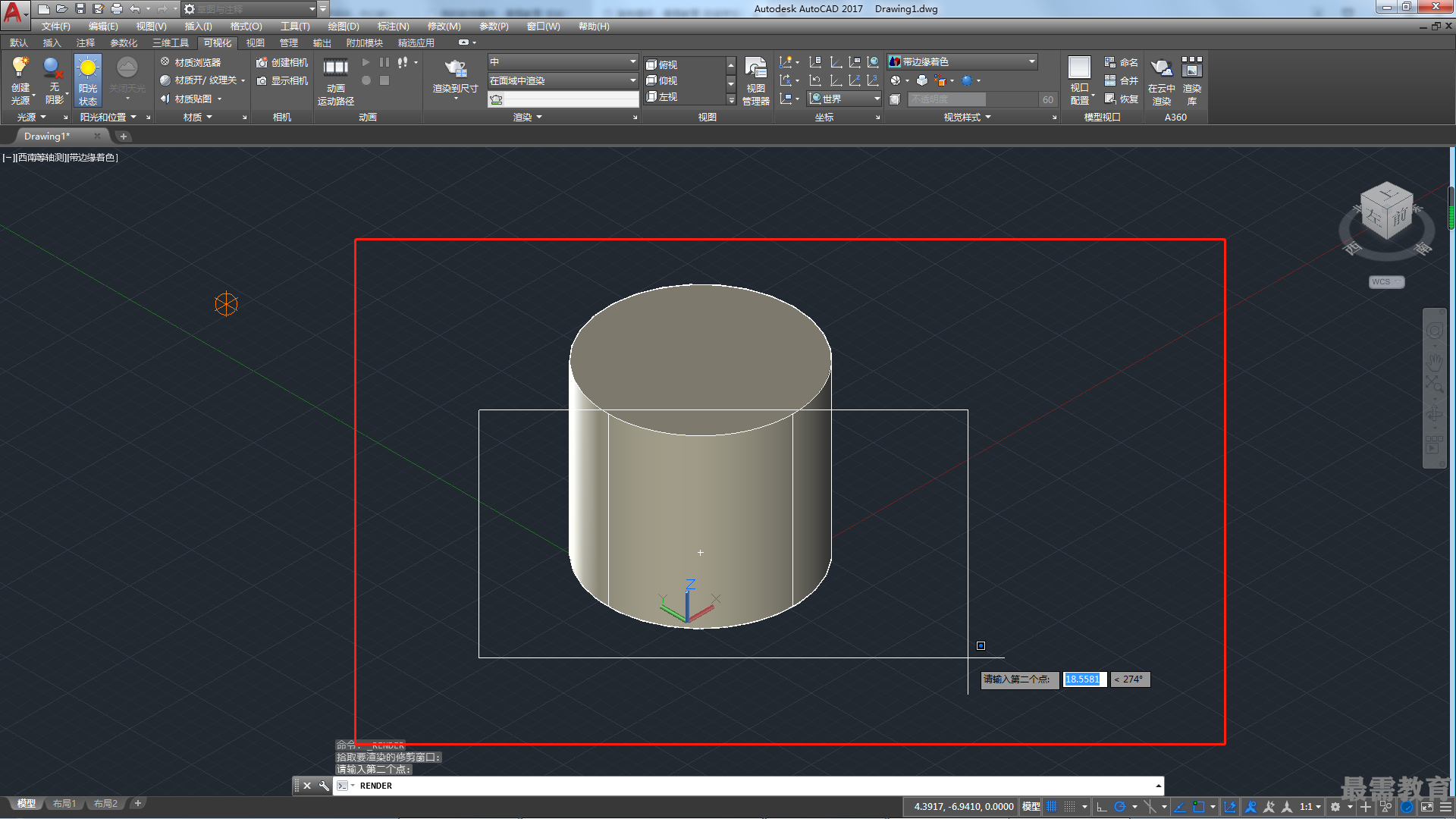Switch to the Layout1 (布局1) tab

click(64, 804)
